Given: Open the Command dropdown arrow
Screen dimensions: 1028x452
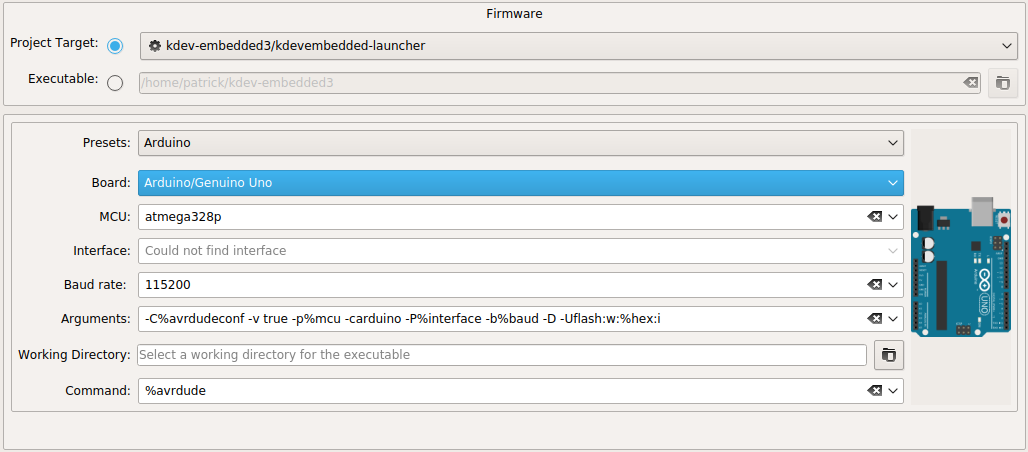Looking at the screenshot, I should coord(893,390).
